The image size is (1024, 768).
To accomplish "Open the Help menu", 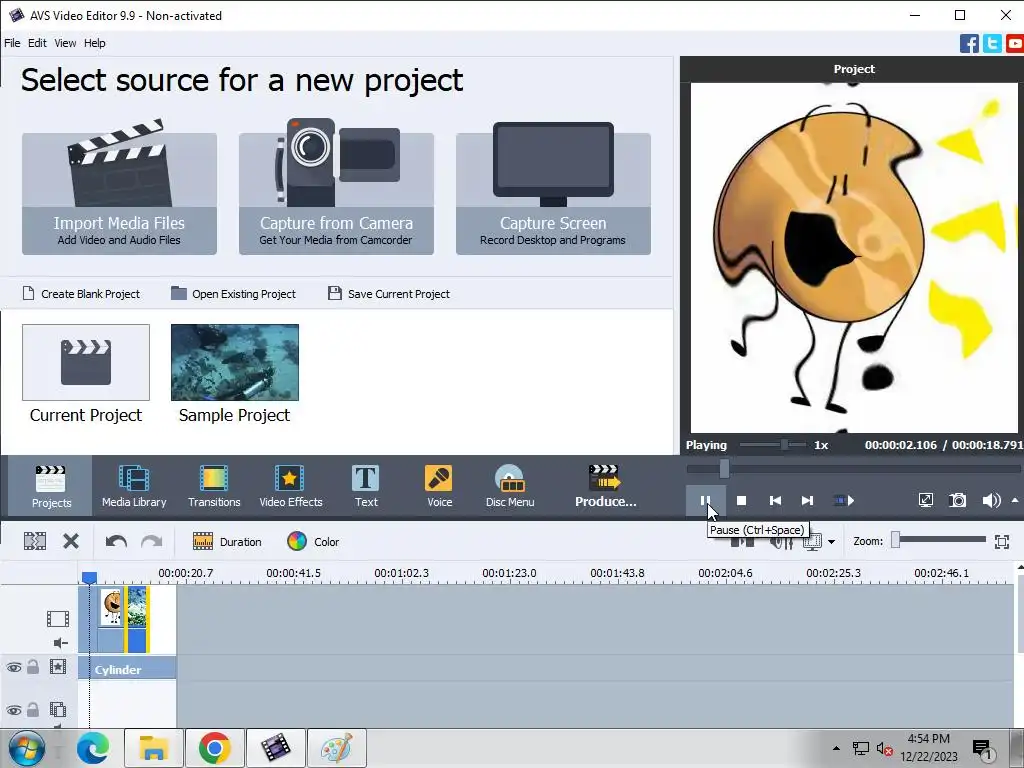I will click(x=94, y=43).
